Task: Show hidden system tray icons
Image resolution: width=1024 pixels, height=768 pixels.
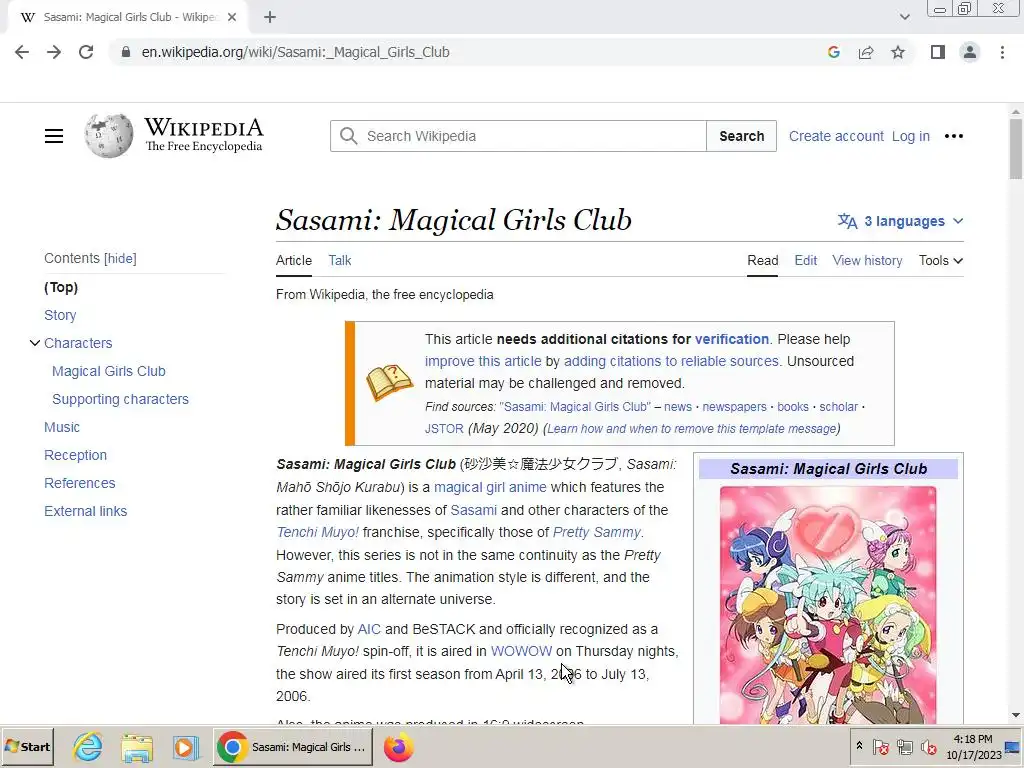Action: [x=859, y=745]
